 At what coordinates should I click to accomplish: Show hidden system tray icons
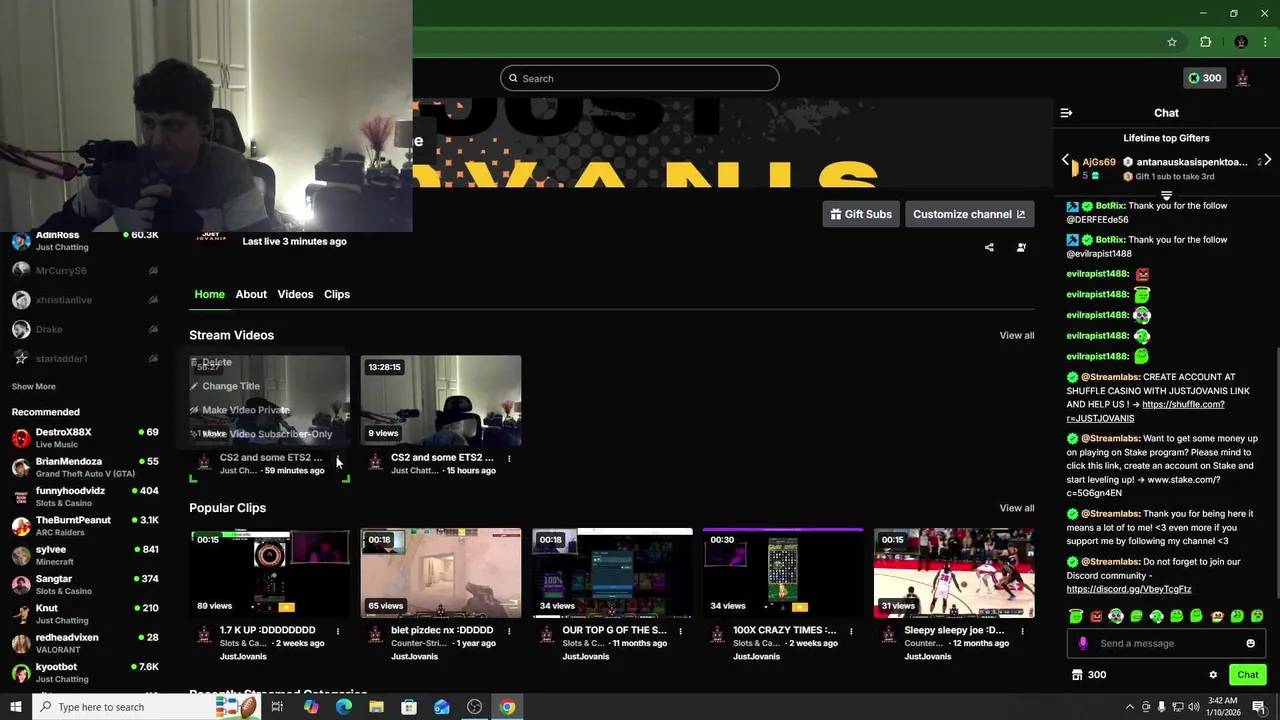pos(1129,707)
